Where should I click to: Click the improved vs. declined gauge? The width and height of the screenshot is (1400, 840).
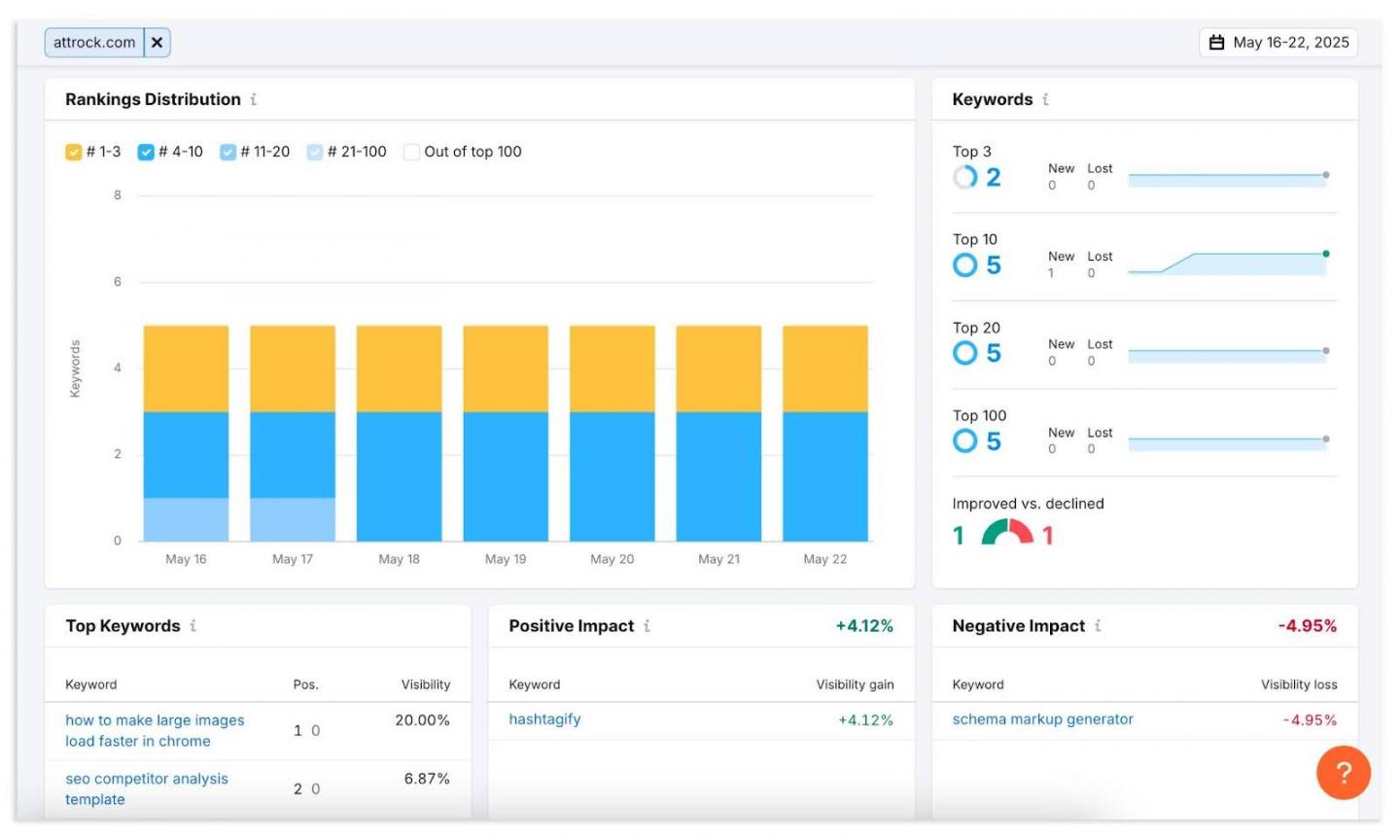(x=1007, y=532)
